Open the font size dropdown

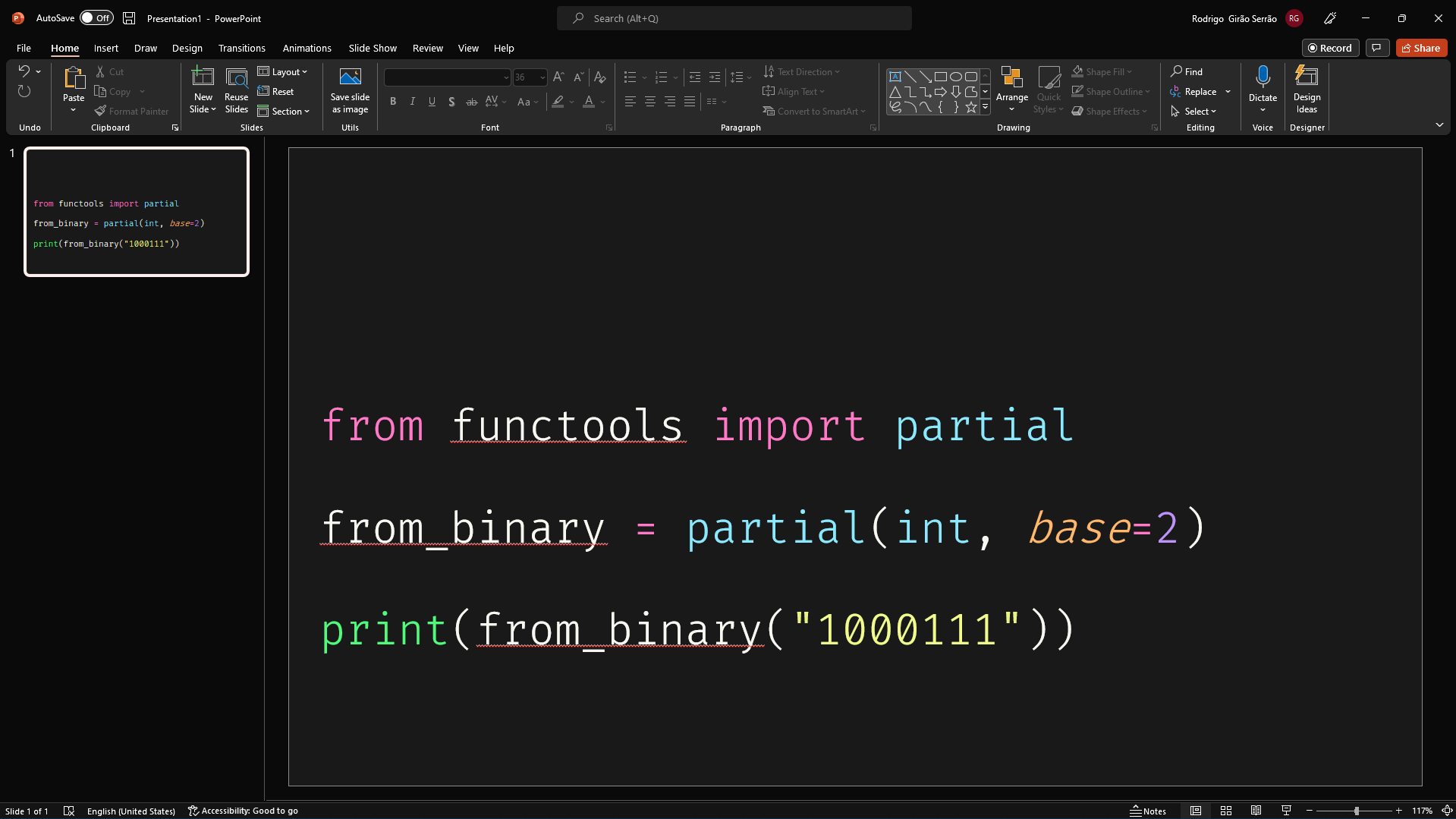point(540,77)
